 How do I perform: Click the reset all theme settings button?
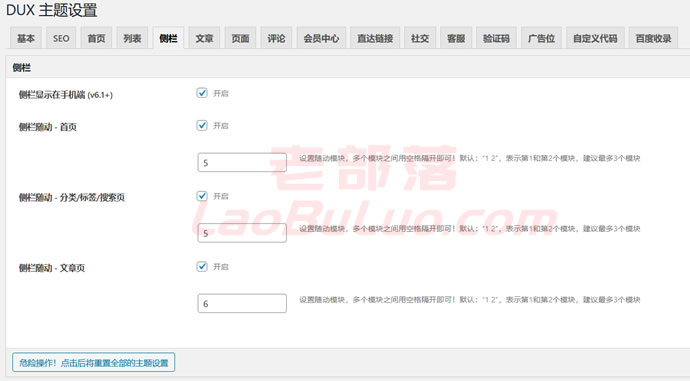coord(94,363)
